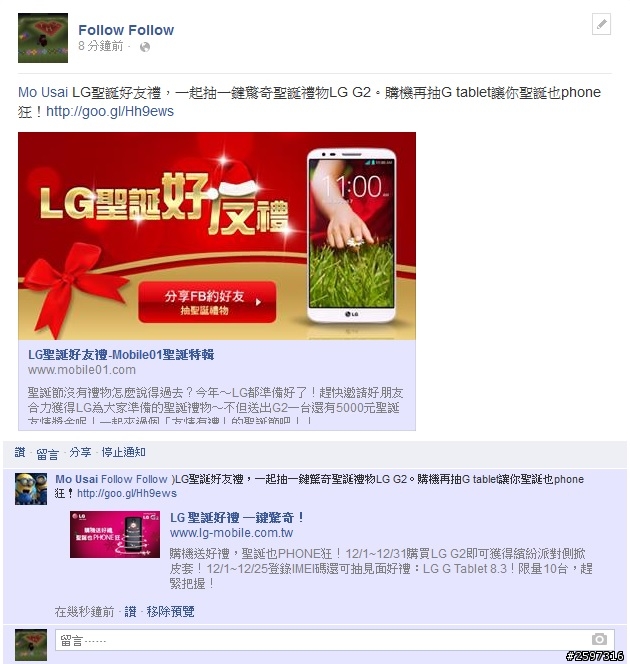Open the Follow Follow profile picture

(43, 38)
